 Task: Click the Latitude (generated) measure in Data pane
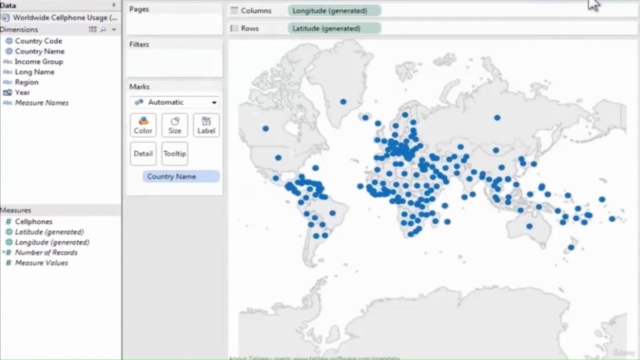[49, 232]
